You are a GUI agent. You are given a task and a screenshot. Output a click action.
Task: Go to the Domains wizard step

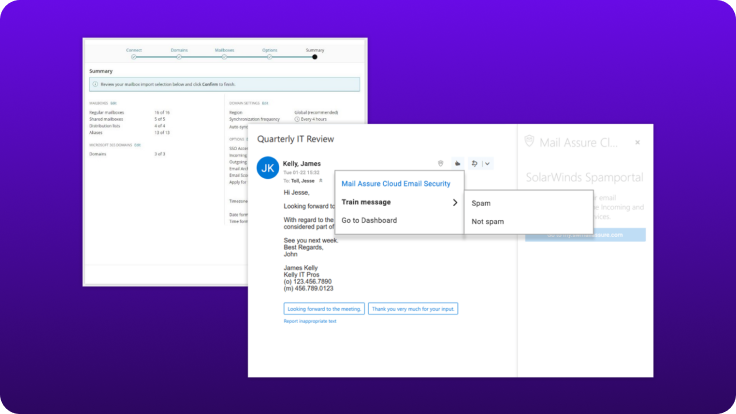pos(179,50)
